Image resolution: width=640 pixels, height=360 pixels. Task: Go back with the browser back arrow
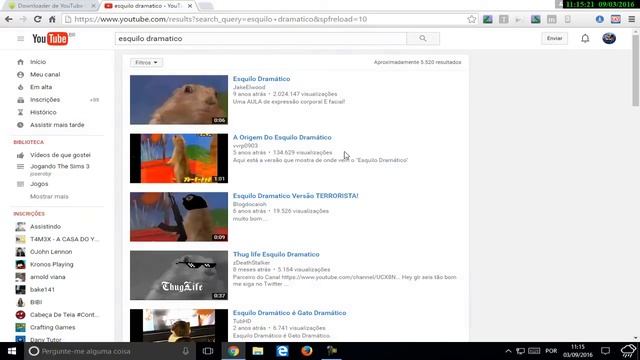point(9,19)
